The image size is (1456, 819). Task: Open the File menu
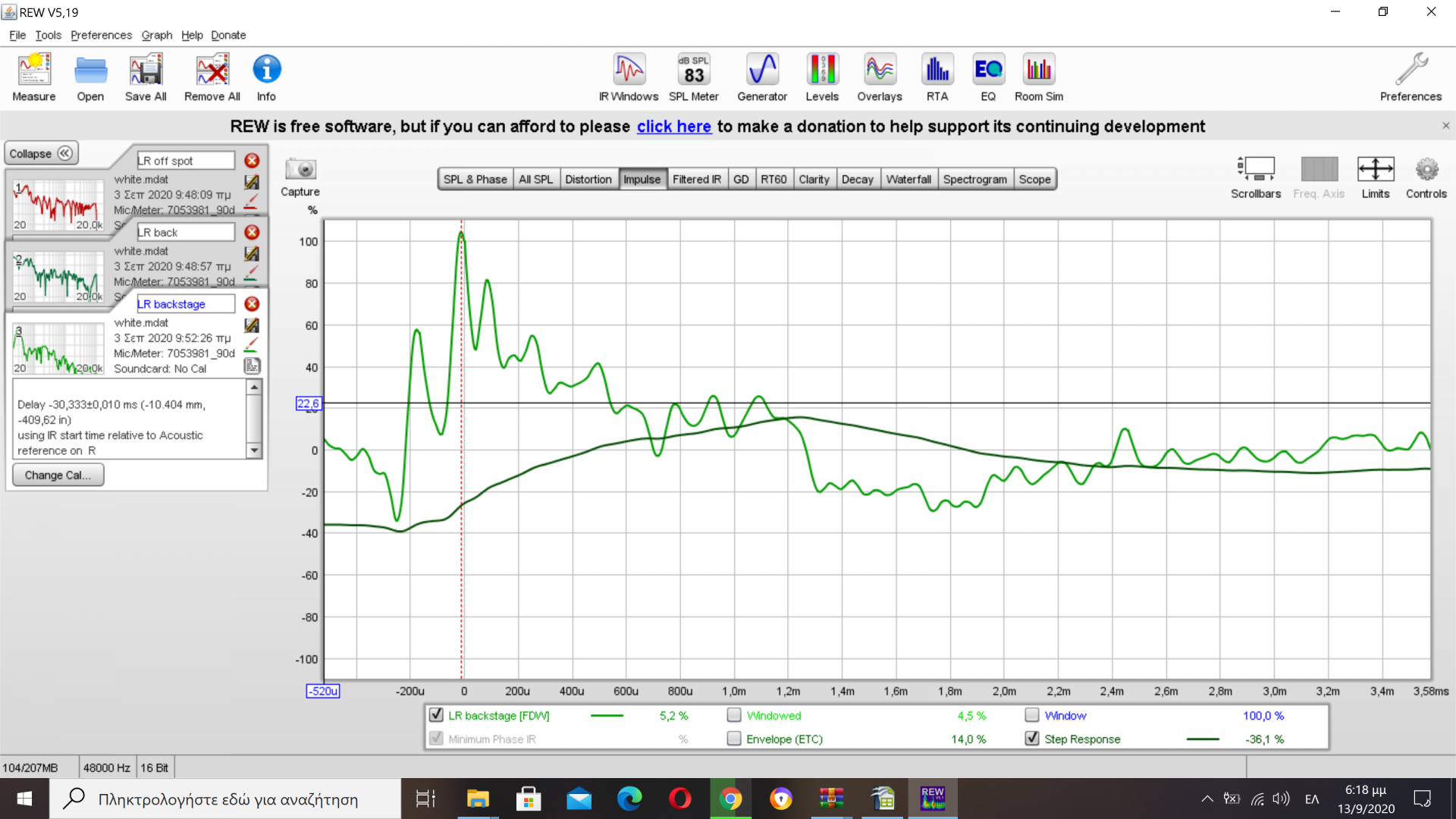coord(17,35)
